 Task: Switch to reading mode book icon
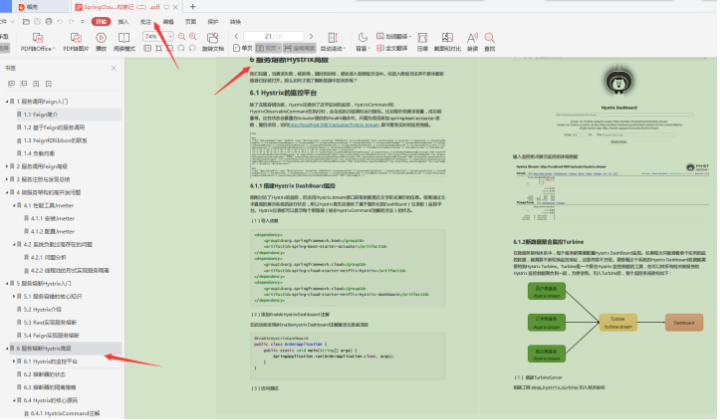124,41
